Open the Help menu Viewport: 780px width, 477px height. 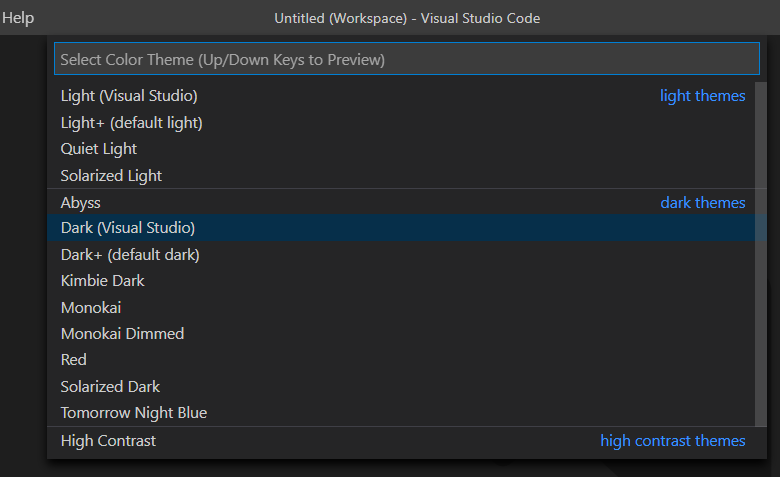[x=18, y=18]
